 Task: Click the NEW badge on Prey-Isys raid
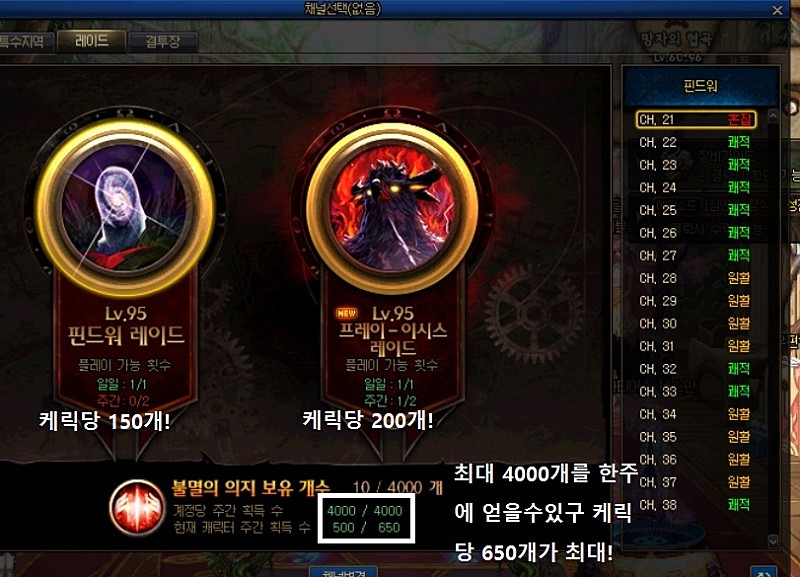click(x=346, y=313)
